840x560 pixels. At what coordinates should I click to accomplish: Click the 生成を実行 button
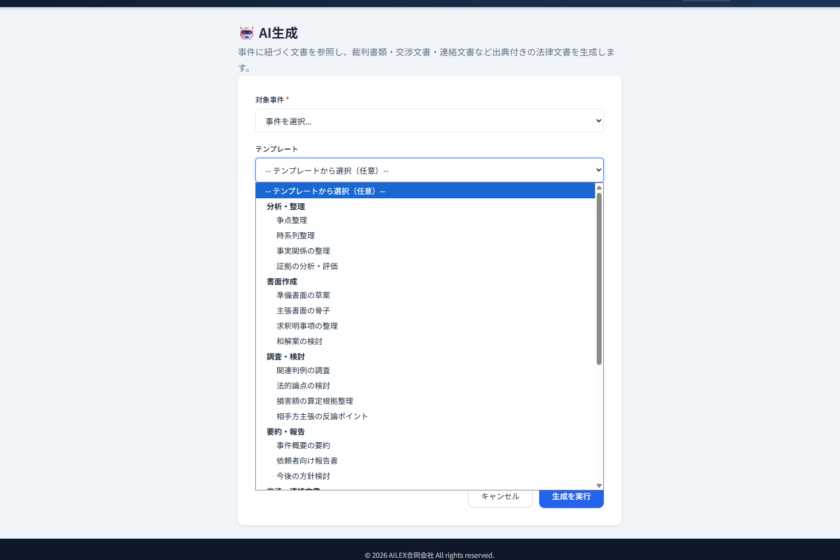571,496
